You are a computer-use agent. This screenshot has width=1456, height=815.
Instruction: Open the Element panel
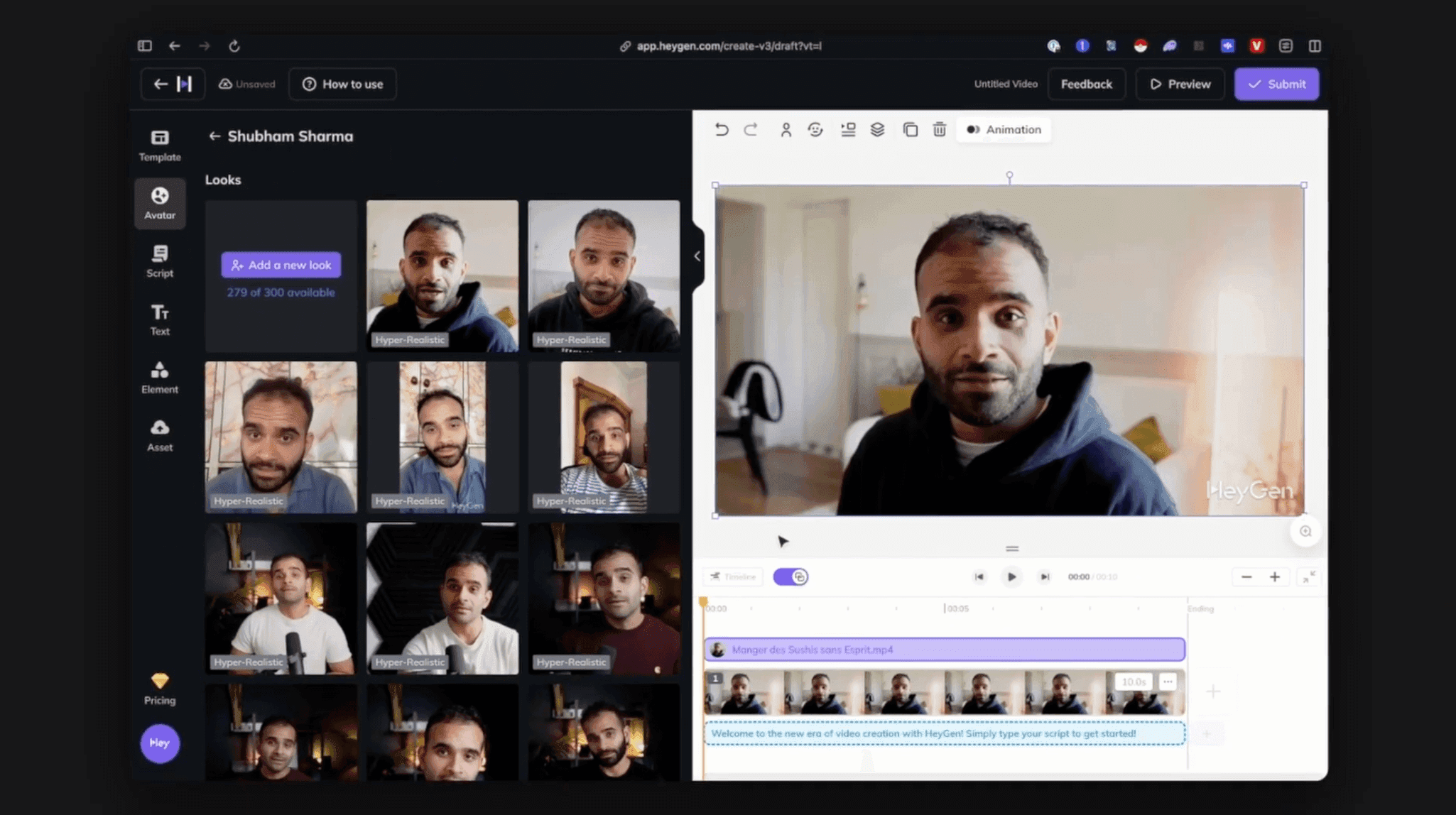pos(159,378)
